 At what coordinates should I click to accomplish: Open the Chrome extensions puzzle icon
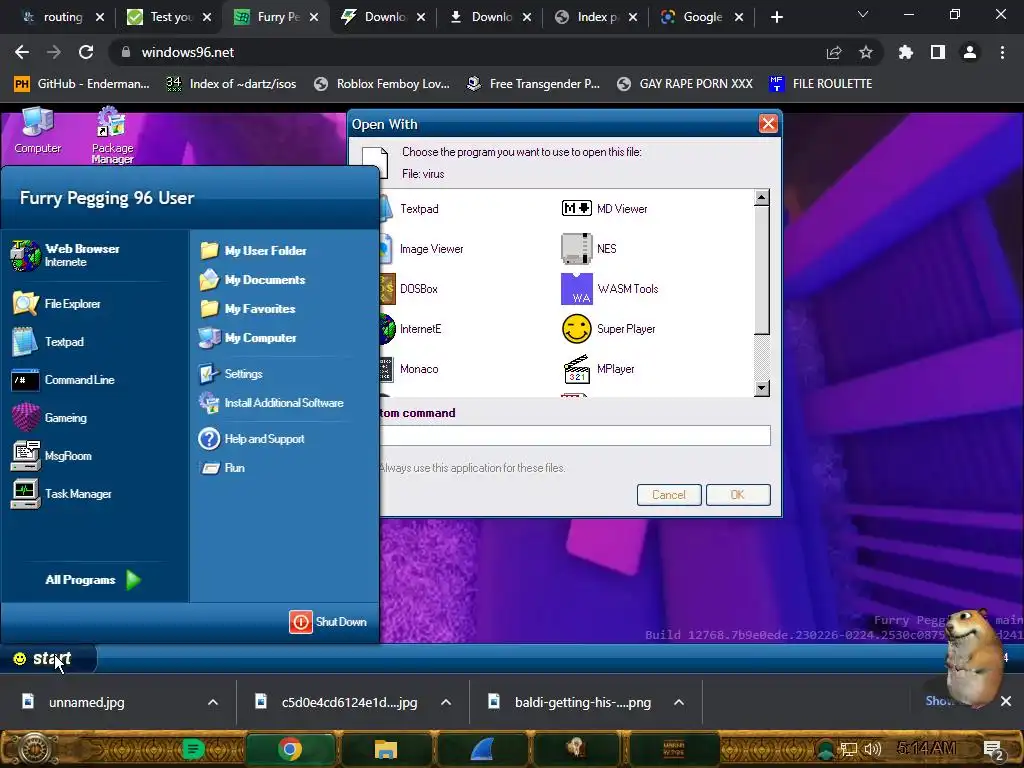905,52
